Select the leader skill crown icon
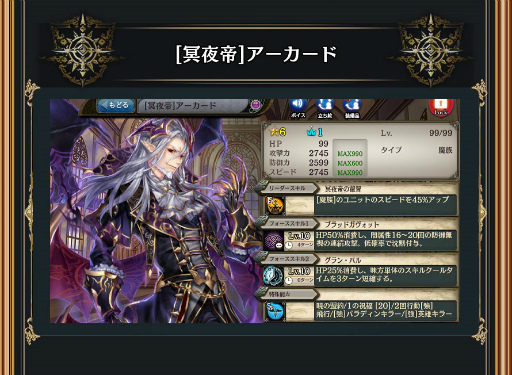This screenshot has width=512, height=375. pos(275,205)
